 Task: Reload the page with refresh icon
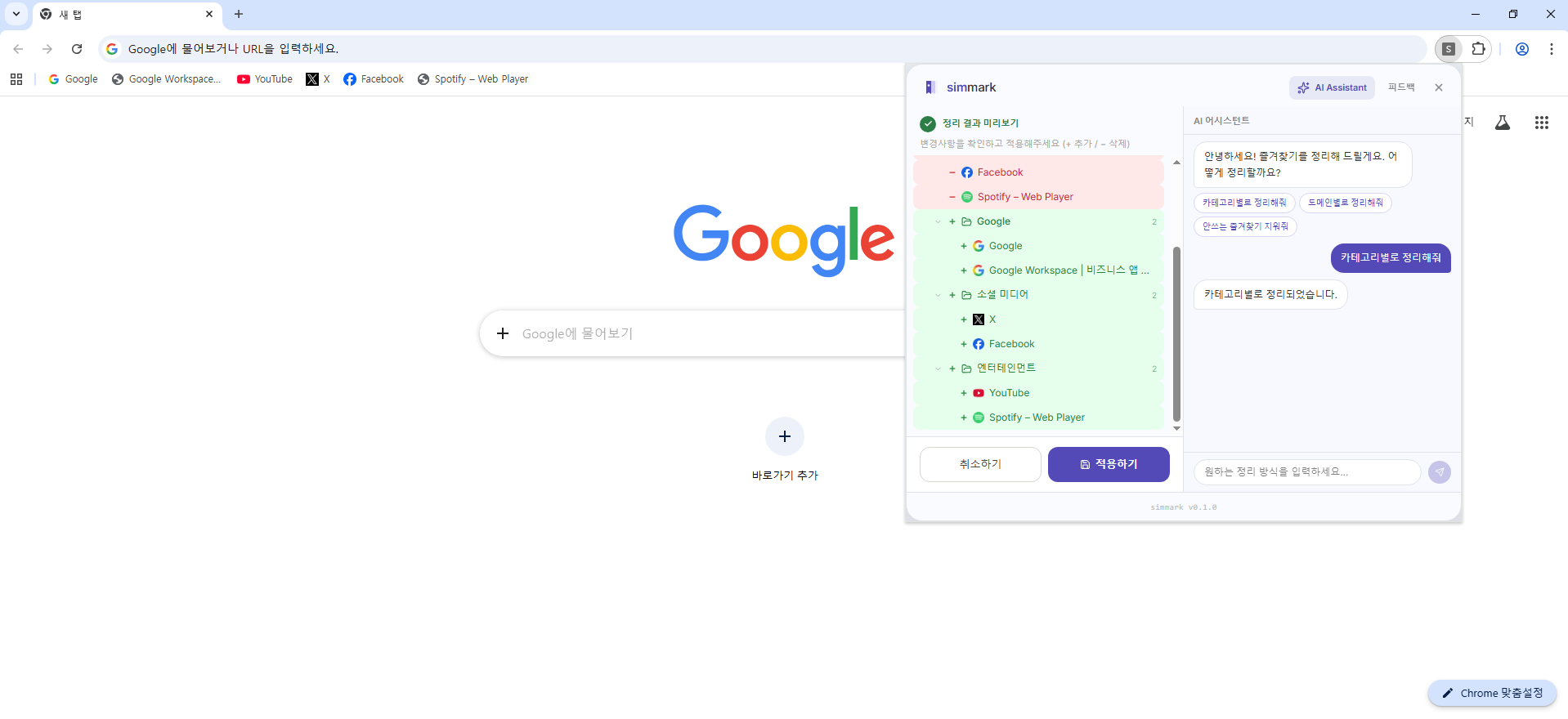click(77, 49)
